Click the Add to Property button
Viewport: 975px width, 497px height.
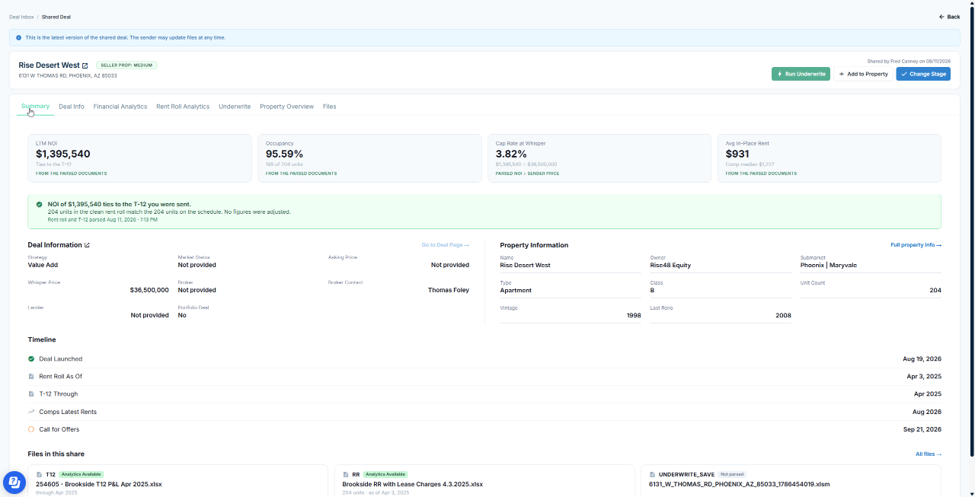point(863,74)
